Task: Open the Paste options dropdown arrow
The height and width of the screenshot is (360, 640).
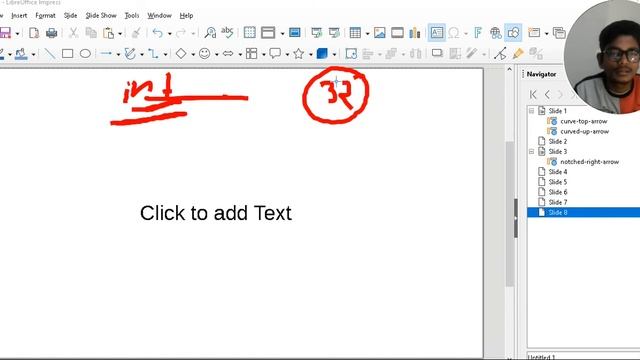Action: tap(120, 33)
